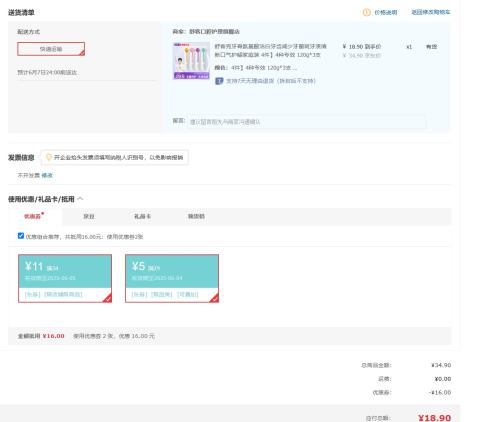Switch to the gift card tab
The image size is (500, 422).
(142, 216)
